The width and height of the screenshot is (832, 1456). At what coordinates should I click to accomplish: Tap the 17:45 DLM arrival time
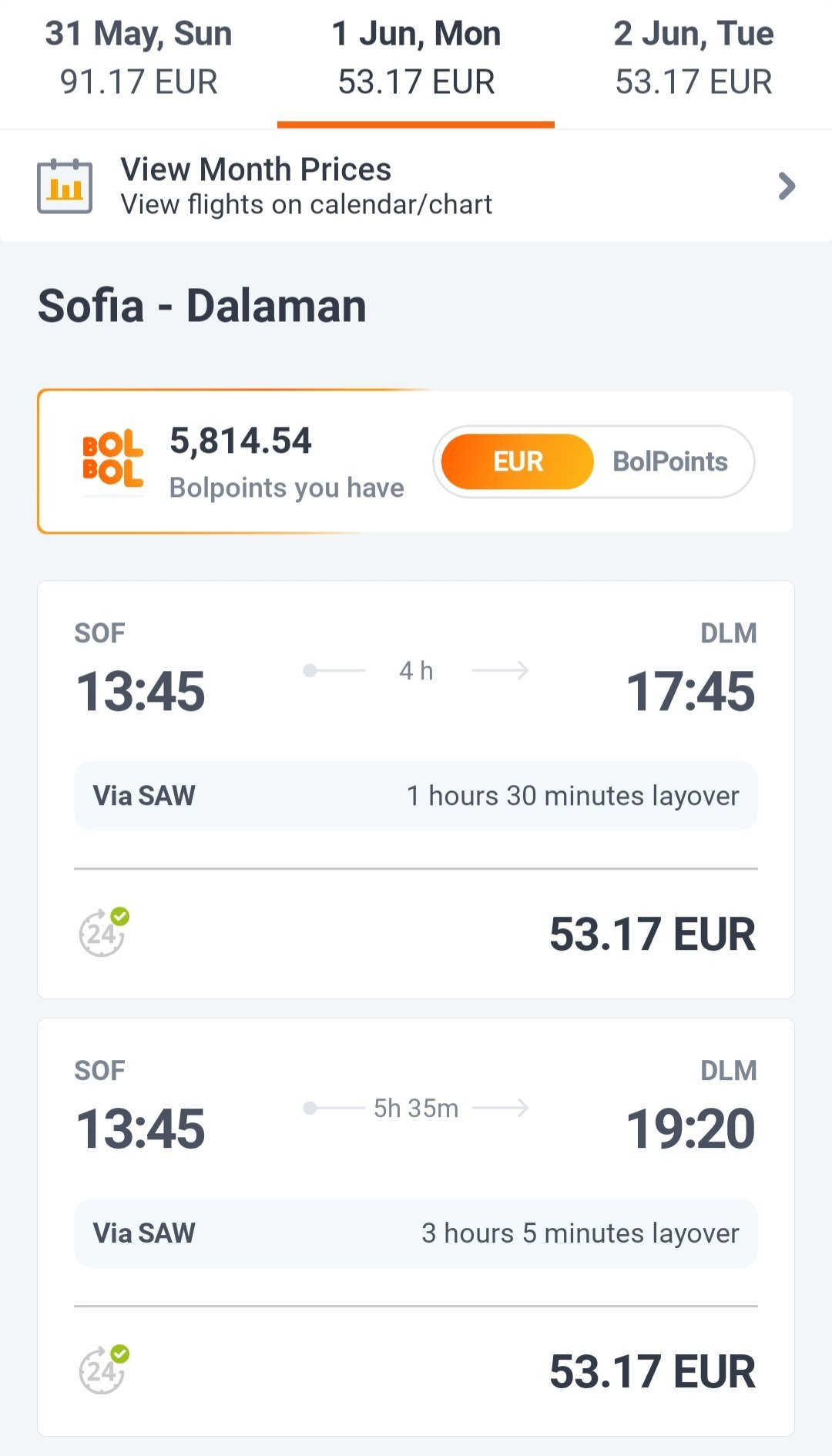coord(690,690)
